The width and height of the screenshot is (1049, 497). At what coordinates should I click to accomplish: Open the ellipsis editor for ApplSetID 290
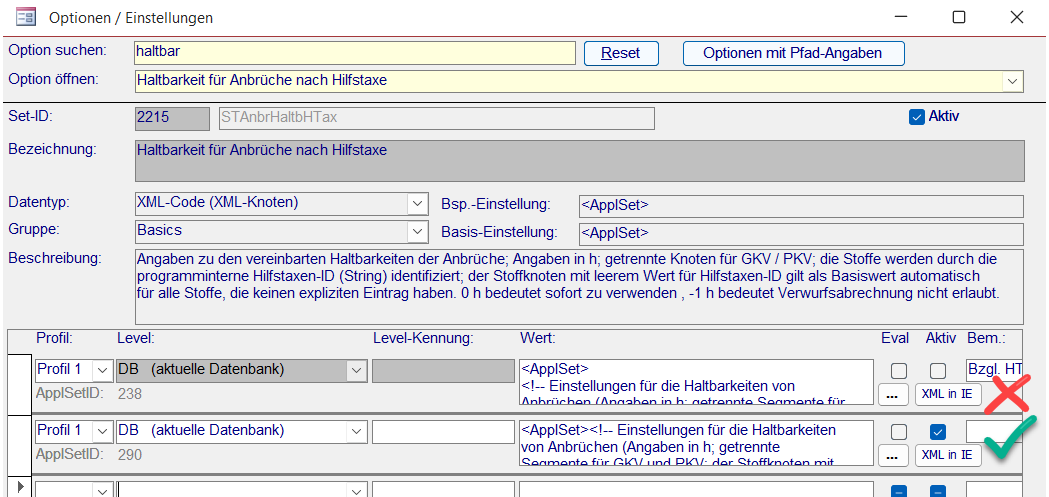coord(893,455)
